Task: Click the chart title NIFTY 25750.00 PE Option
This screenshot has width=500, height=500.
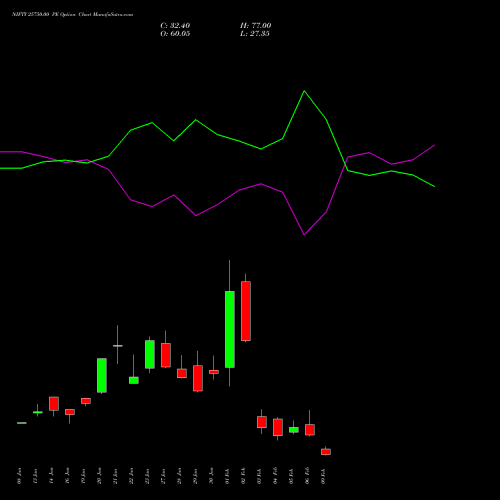Action: click(44, 15)
